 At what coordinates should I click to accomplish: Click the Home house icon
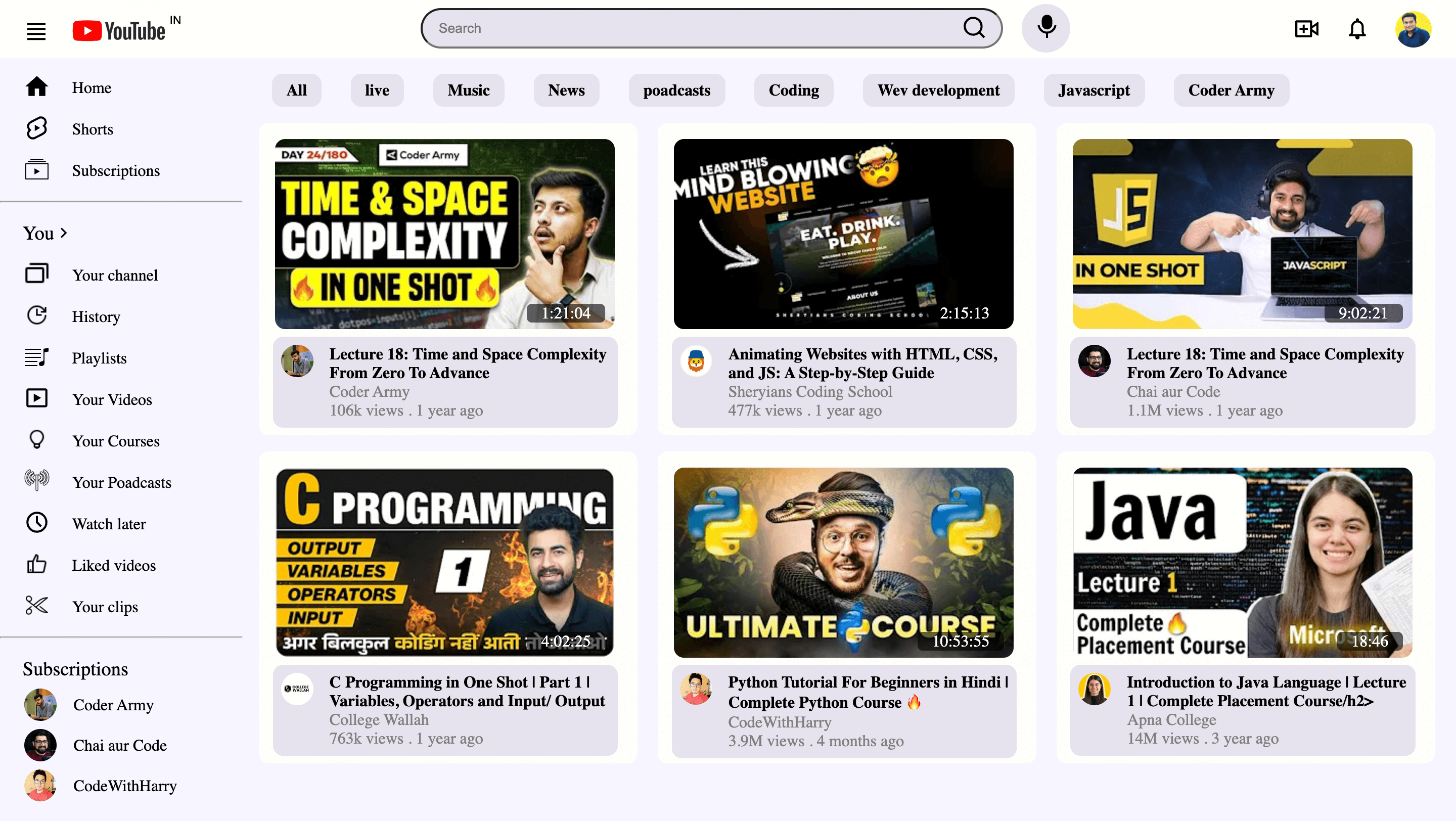pos(37,87)
